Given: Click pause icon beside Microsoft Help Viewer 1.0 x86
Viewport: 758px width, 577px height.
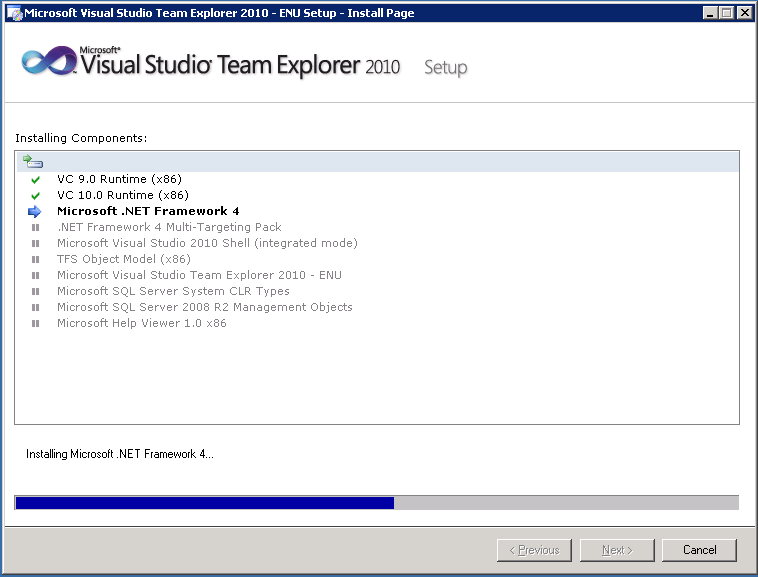Looking at the screenshot, I should (35, 323).
